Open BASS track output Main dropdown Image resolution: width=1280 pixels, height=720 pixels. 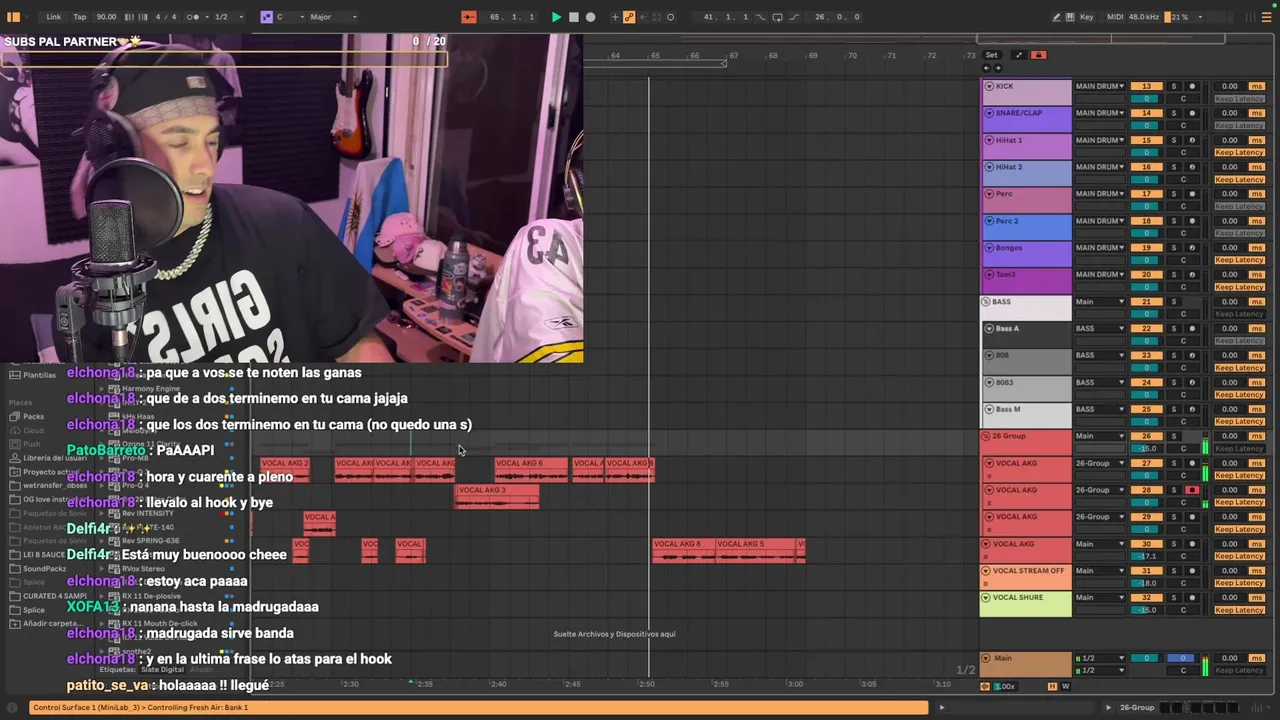1100,302
